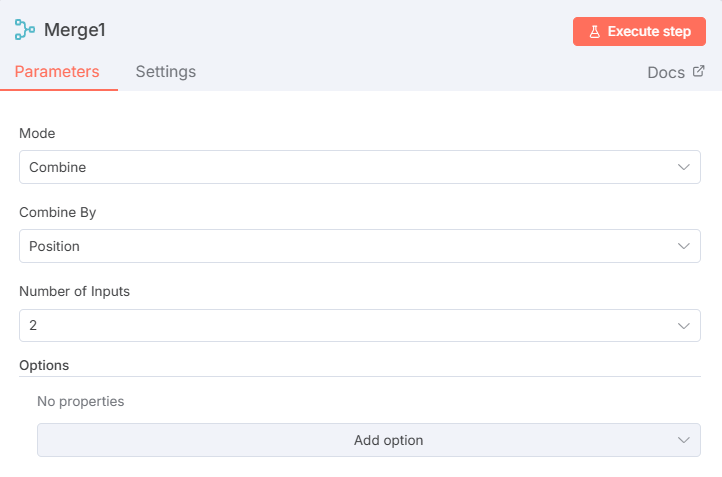
Task: Switch to the Parameters tab
Action: (57, 72)
